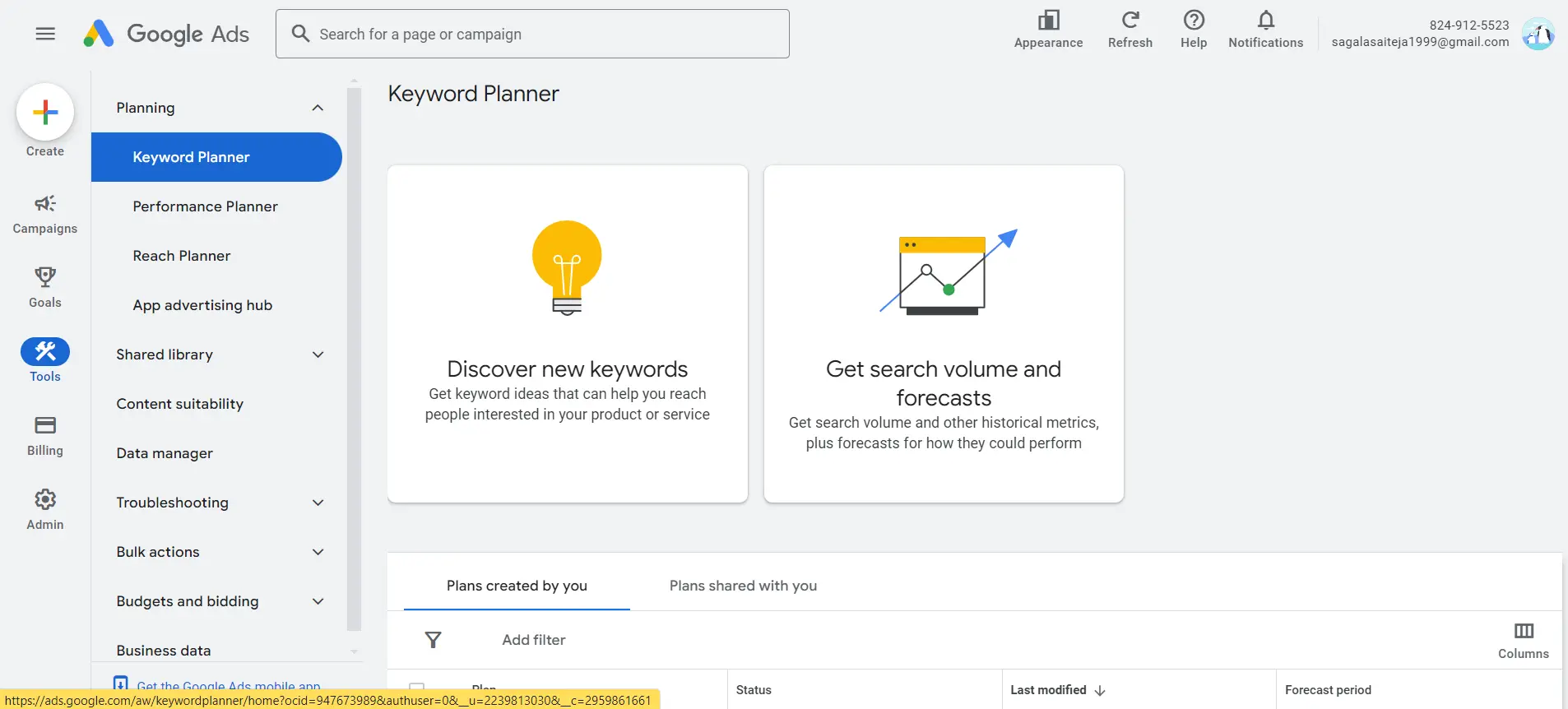
Task: Open the Appearance settings
Action: click(x=1048, y=30)
